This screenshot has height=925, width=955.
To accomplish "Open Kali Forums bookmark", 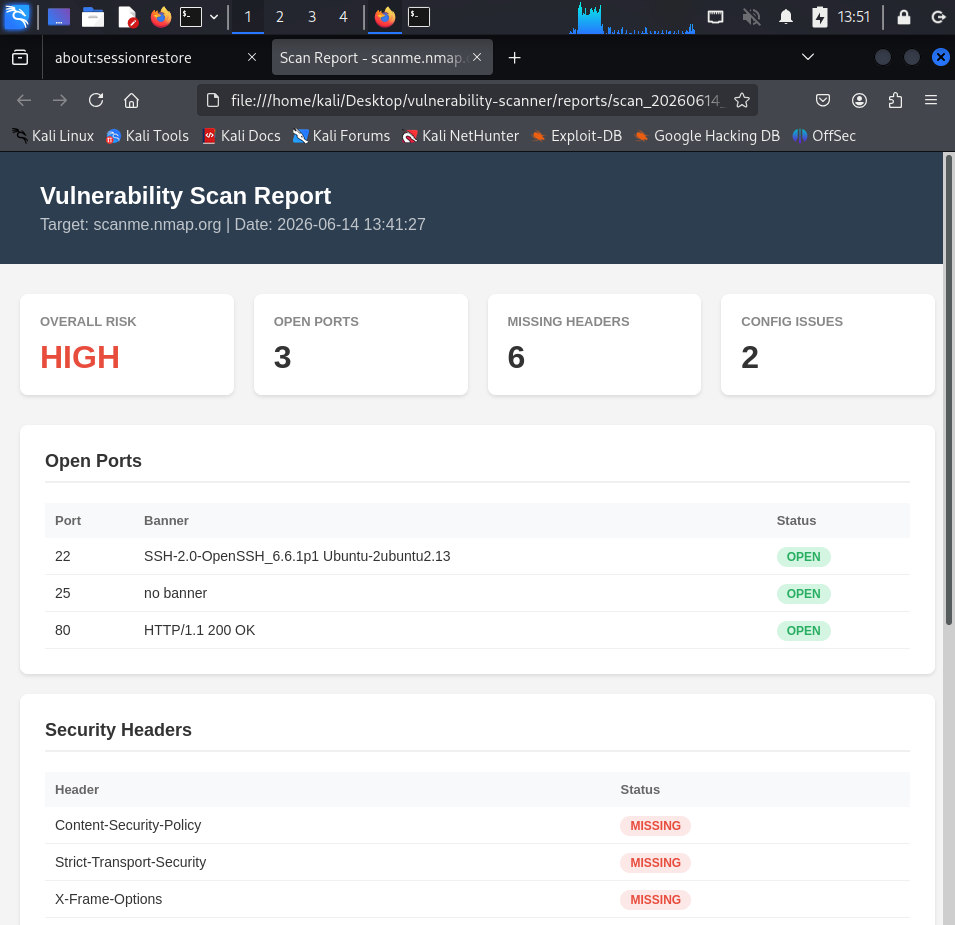I will pyautogui.click(x=341, y=136).
